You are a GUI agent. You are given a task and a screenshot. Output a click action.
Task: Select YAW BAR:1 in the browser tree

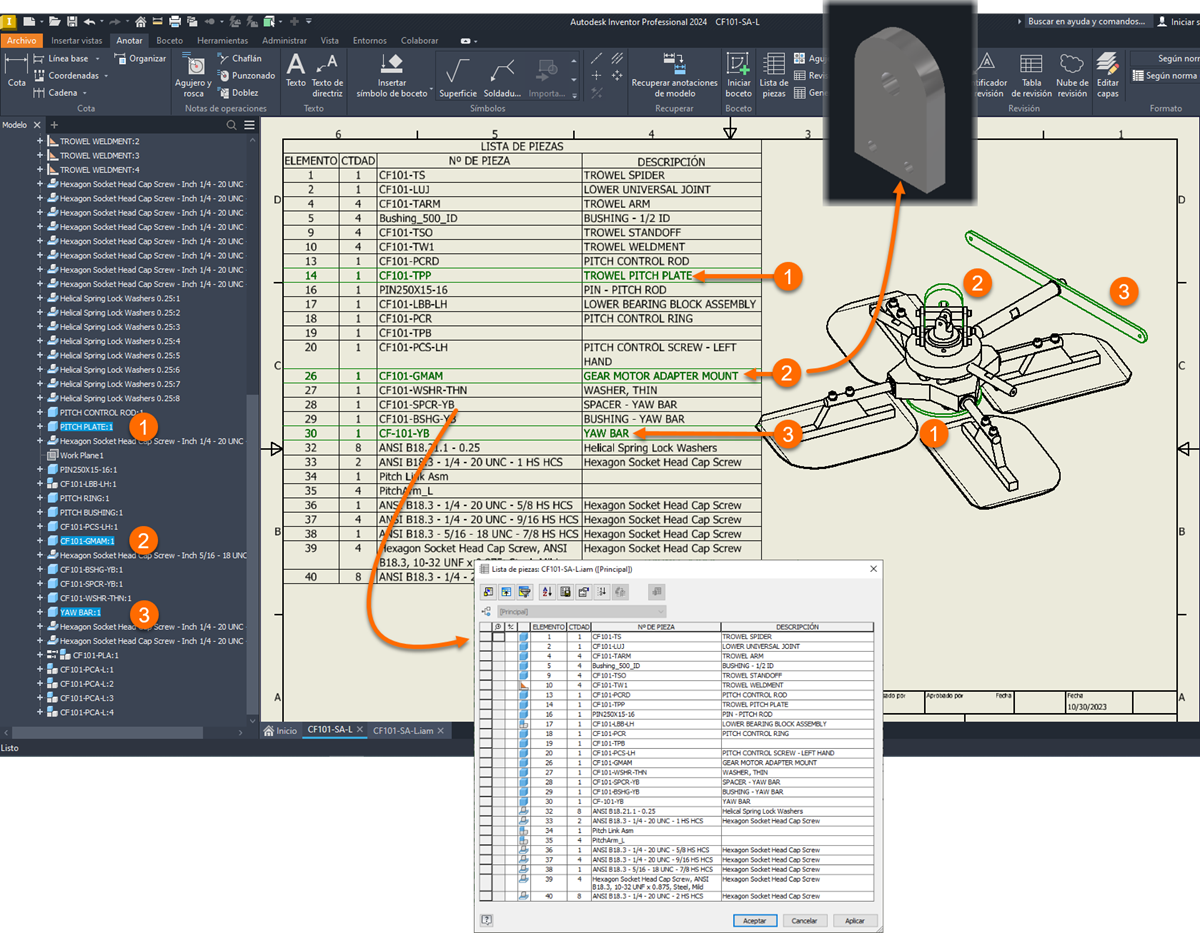tap(80, 612)
